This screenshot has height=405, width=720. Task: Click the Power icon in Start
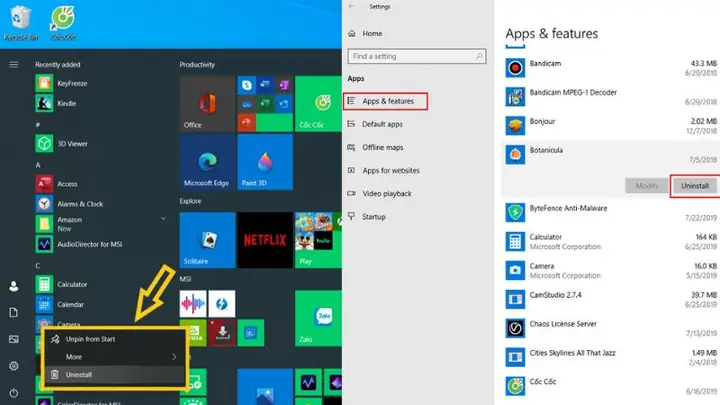point(14,393)
